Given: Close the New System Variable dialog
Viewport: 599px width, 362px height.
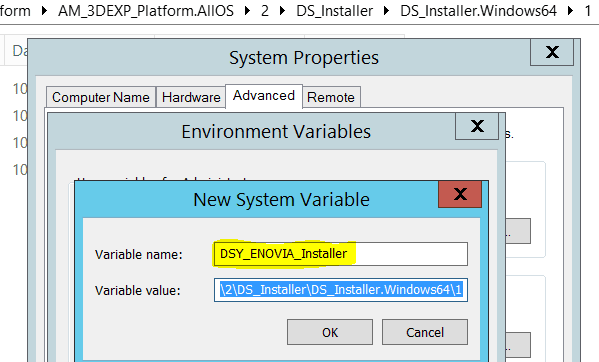Looking at the screenshot, I should tap(460, 194).
